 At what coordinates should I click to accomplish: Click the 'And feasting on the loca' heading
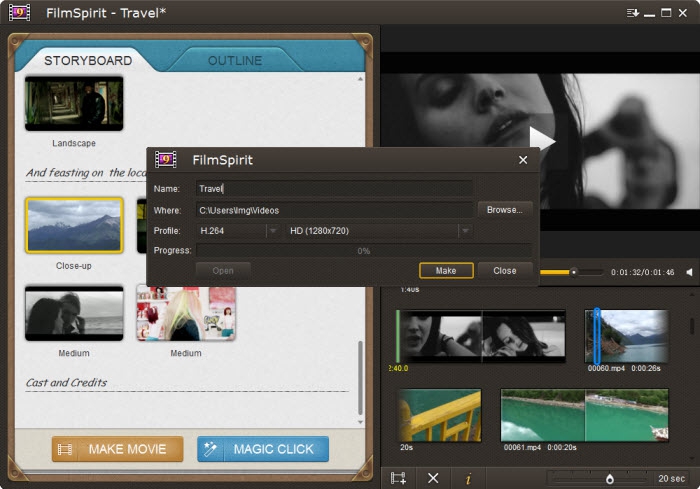pos(86,173)
